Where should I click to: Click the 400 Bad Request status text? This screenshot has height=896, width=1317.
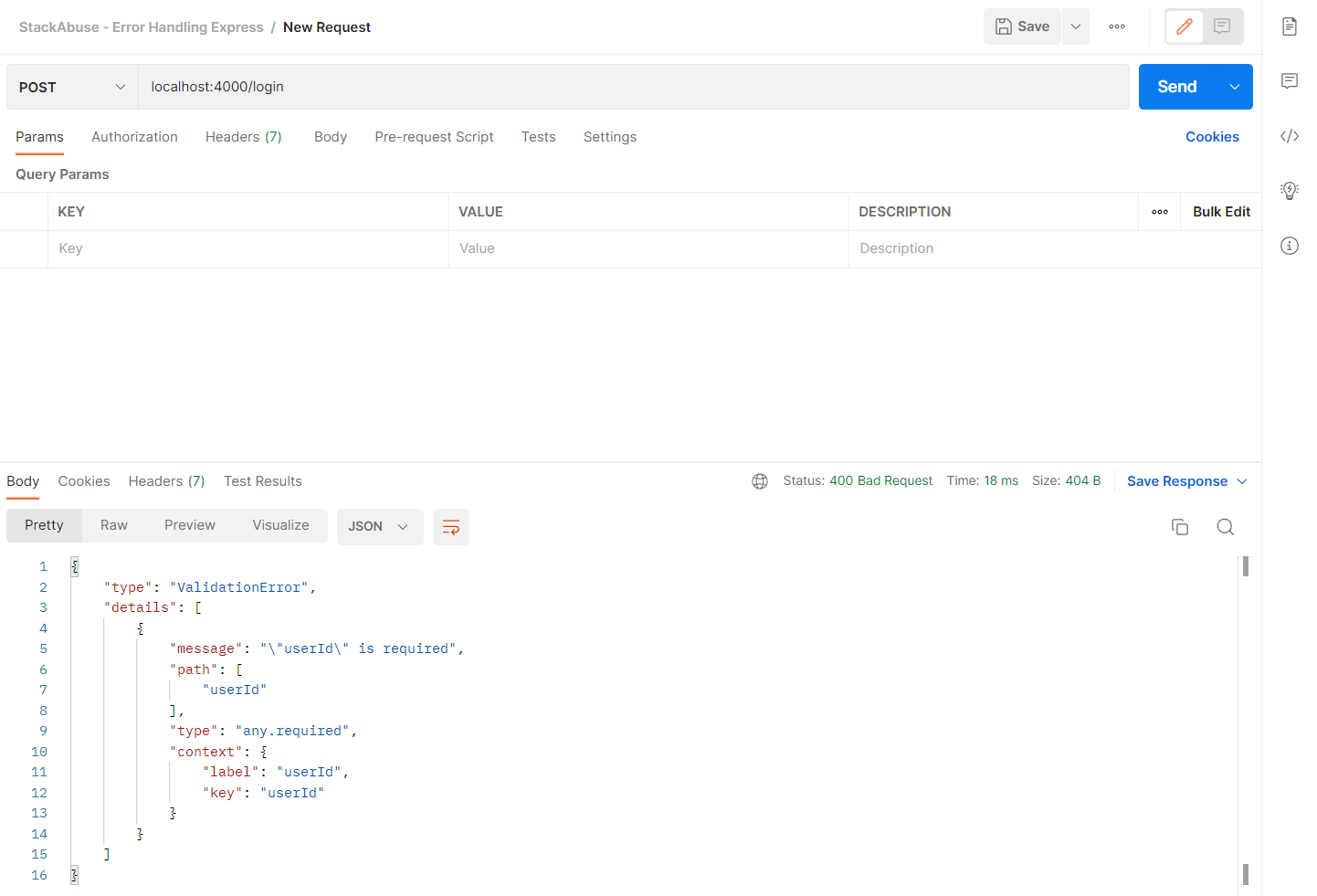click(x=880, y=481)
